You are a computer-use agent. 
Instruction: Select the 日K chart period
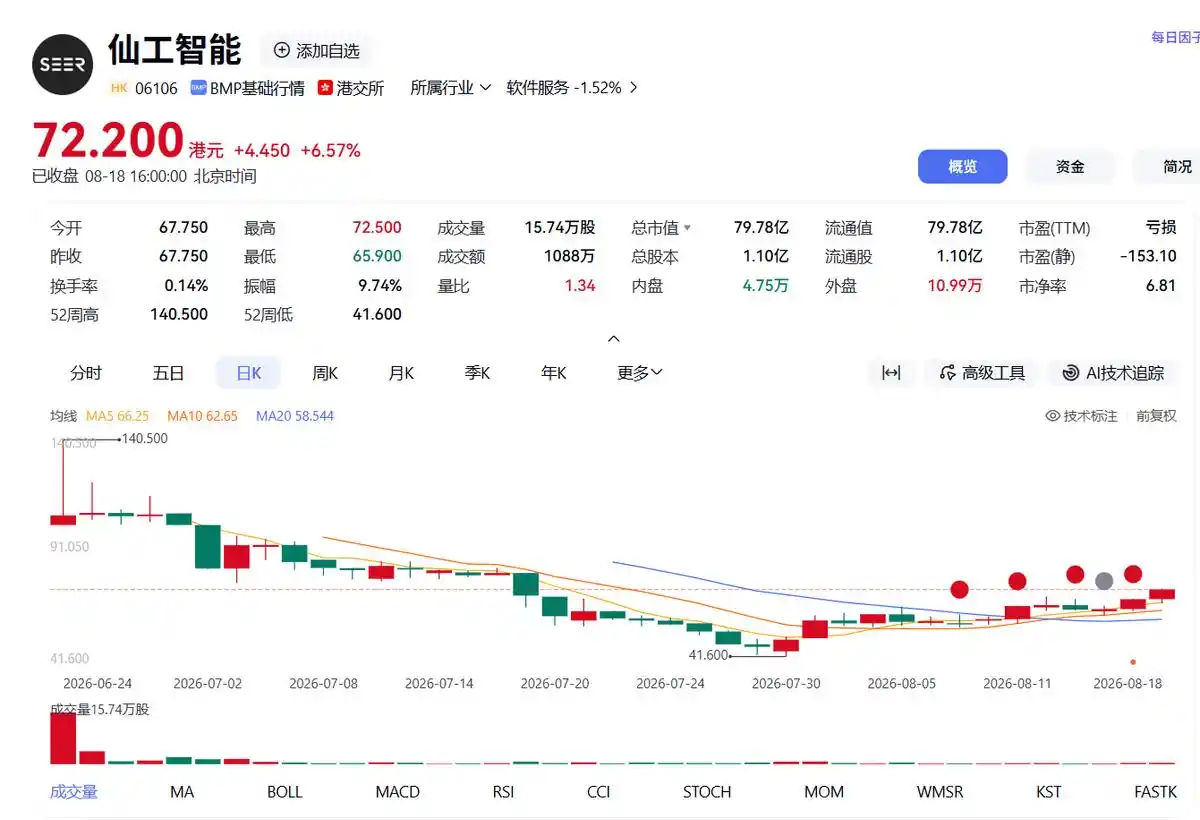tap(248, 373)
